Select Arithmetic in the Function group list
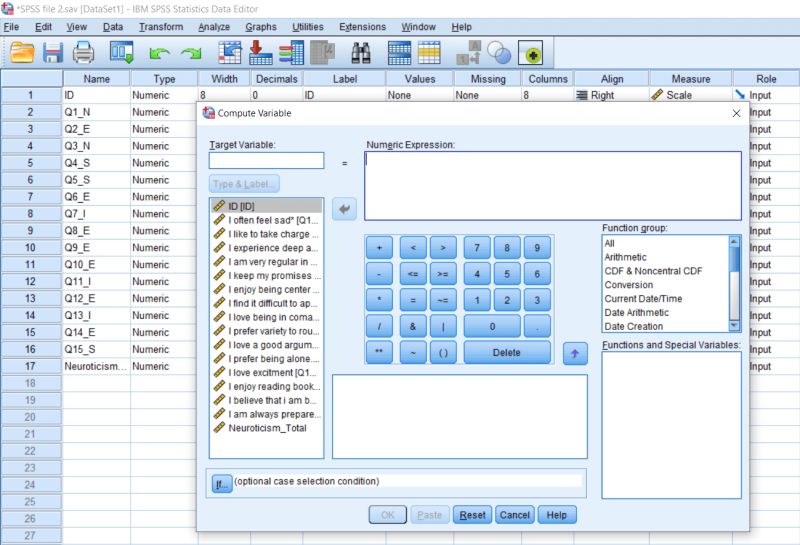The height and width of the screenshot is (545, 800). click(625, 257)
